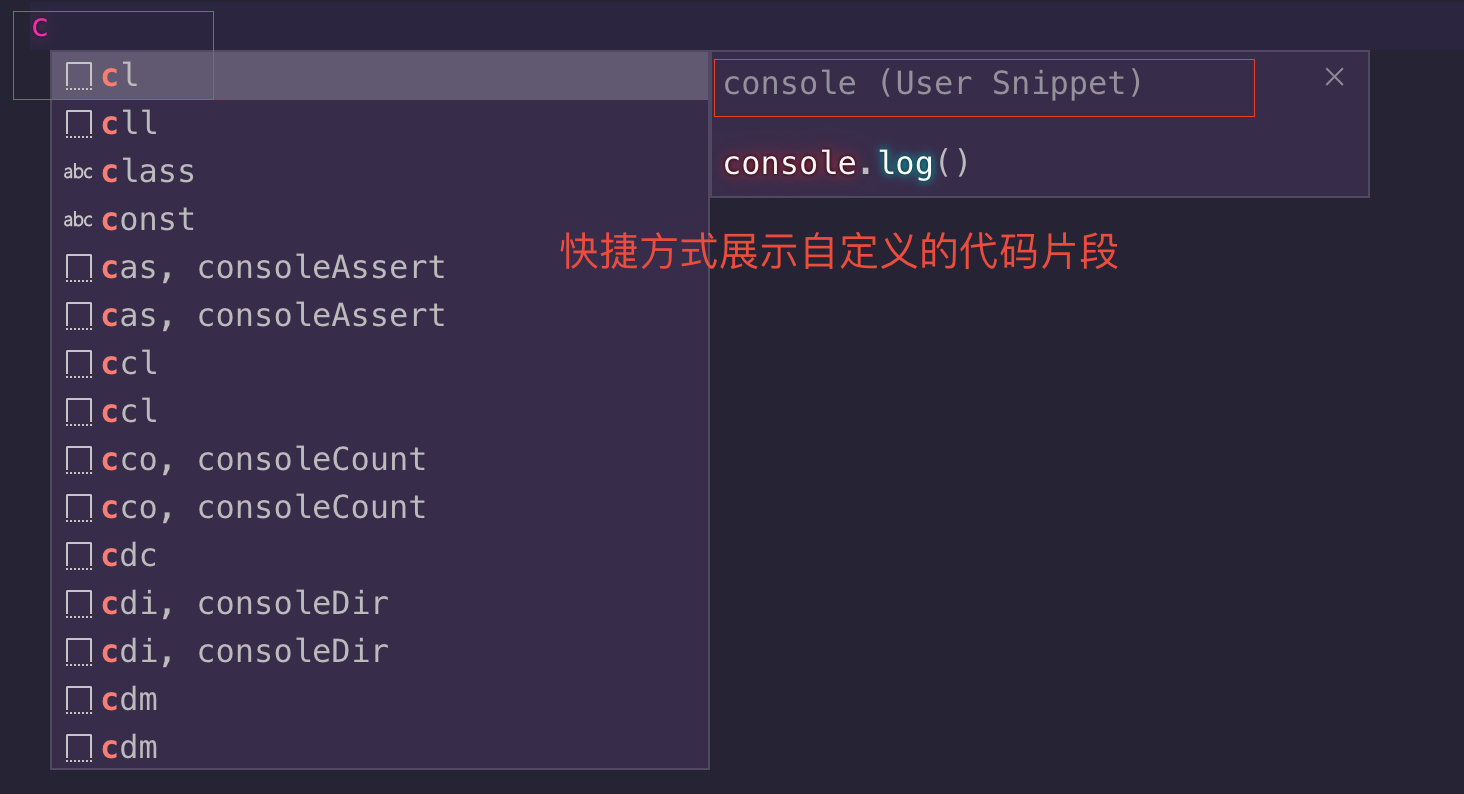The image size is (1464, 794).
Task: Click the snippet icon next to cll
Action: 78,124
